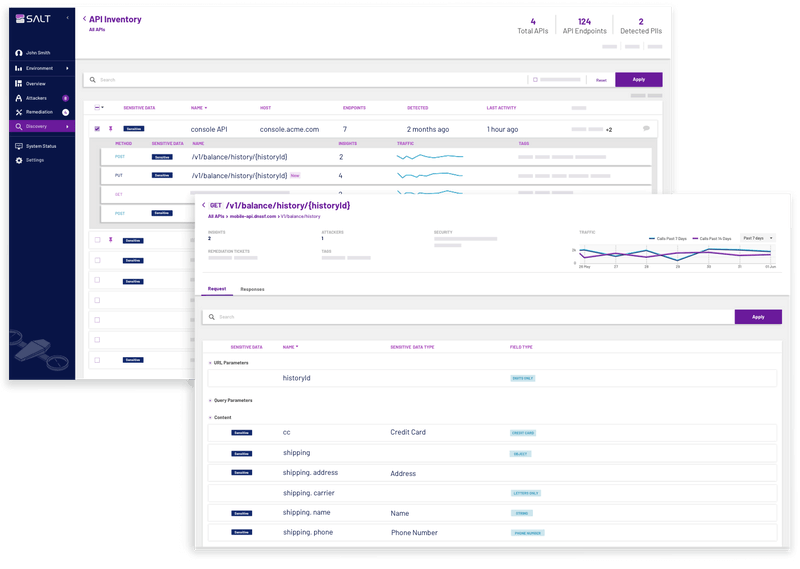Click the API Inventory search field
800x569 pixels.
(x=300, y=79)
